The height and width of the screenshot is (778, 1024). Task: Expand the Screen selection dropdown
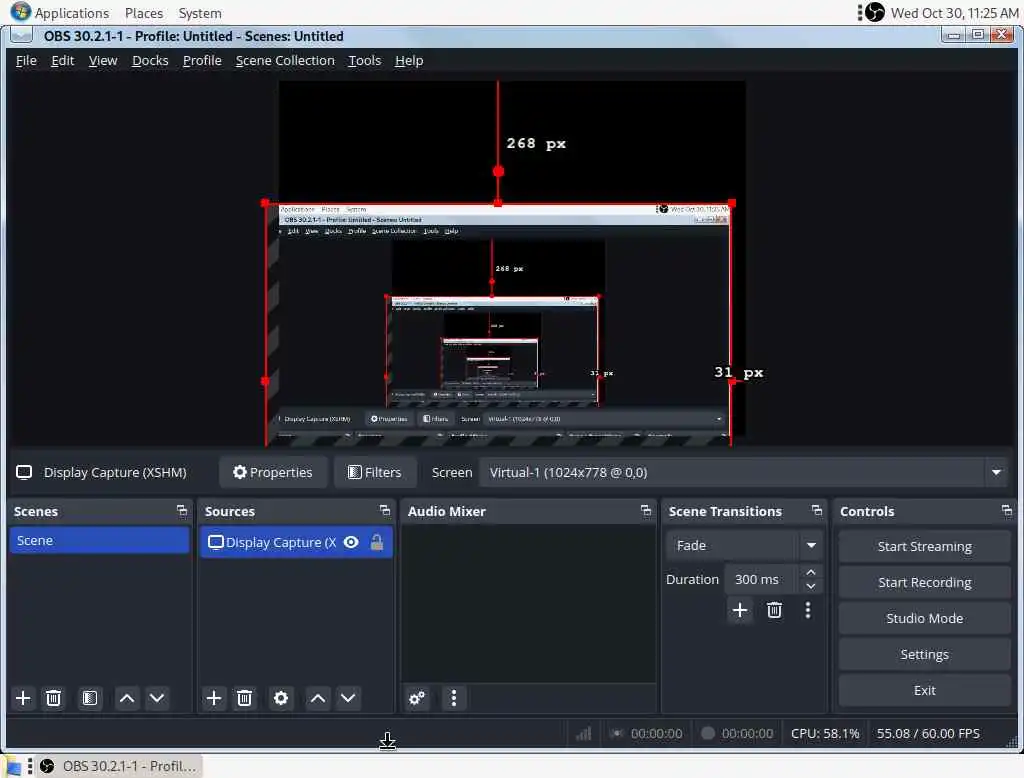tap(996, 472)
